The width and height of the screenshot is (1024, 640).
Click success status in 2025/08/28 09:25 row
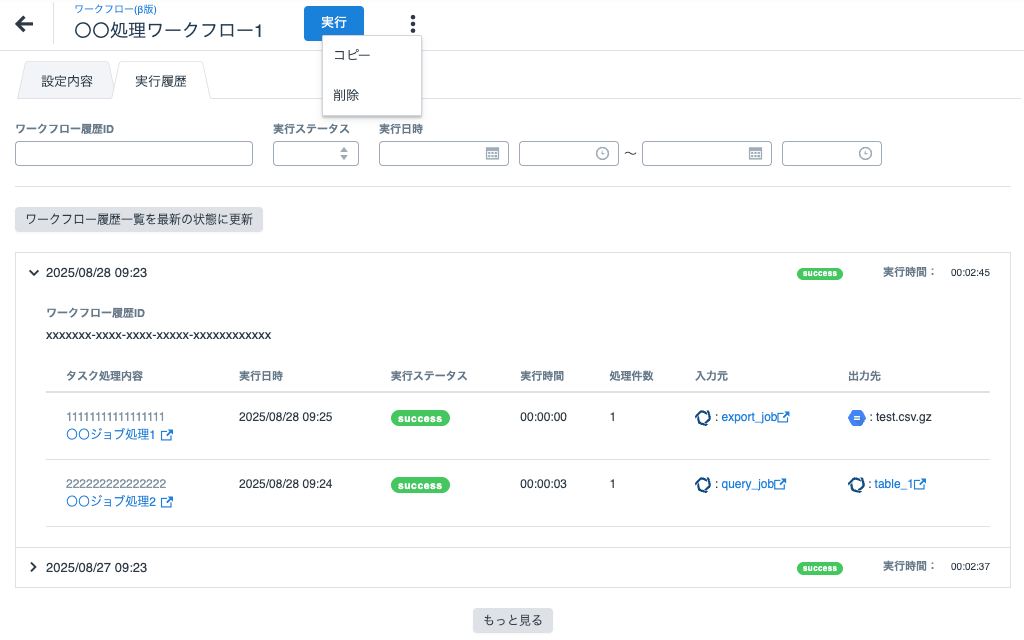420,418
